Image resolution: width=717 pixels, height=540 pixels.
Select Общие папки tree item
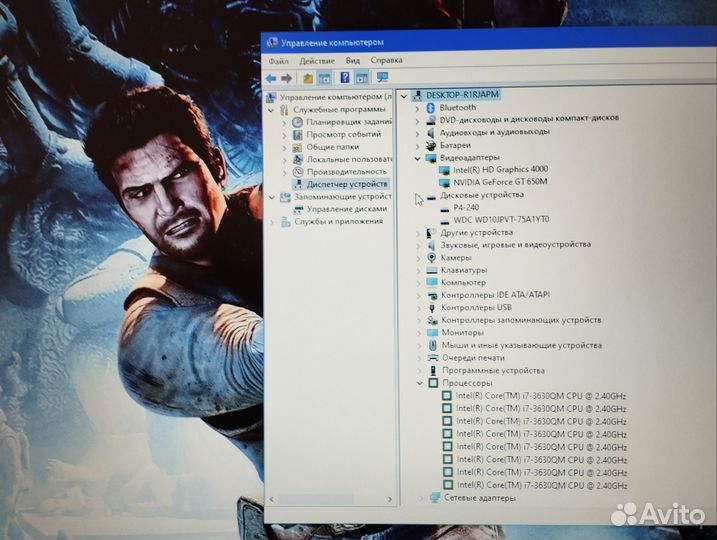(x=332, y=147)
